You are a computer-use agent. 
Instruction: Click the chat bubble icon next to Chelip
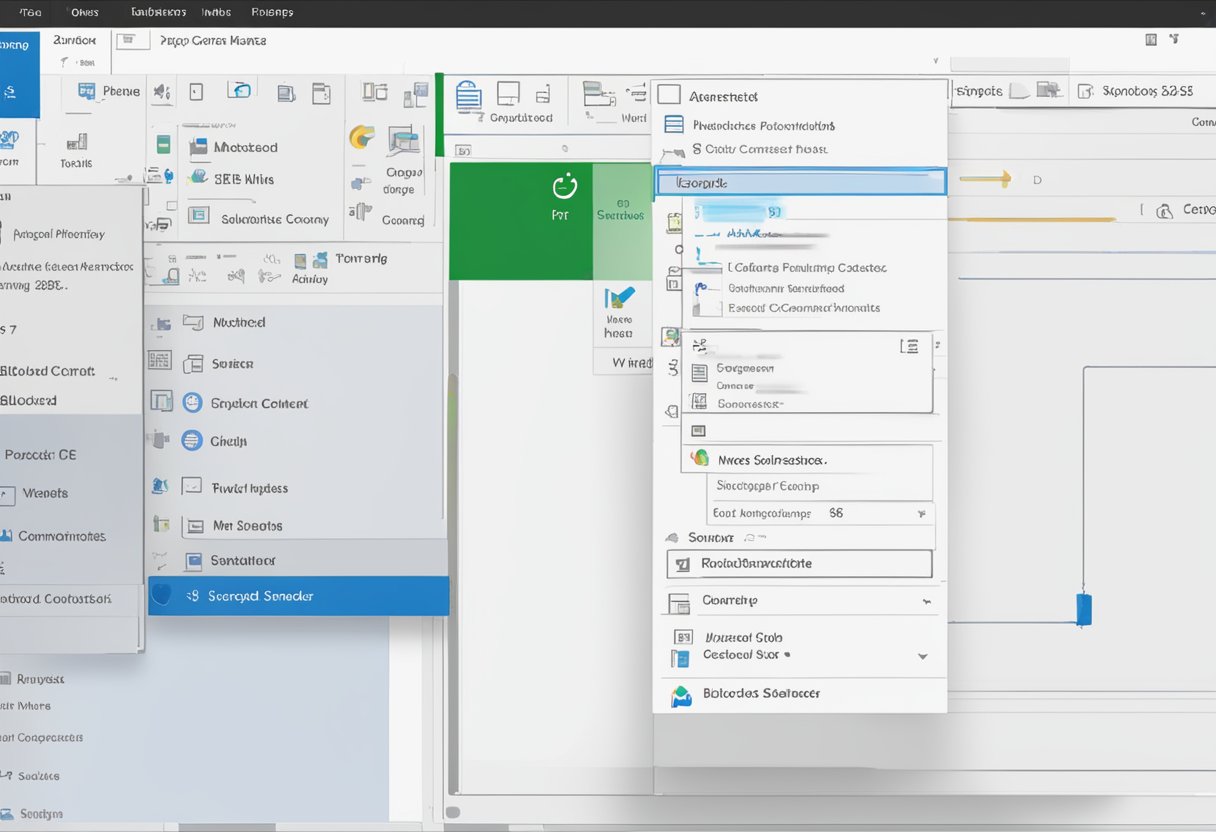click(x=191, y=440)
